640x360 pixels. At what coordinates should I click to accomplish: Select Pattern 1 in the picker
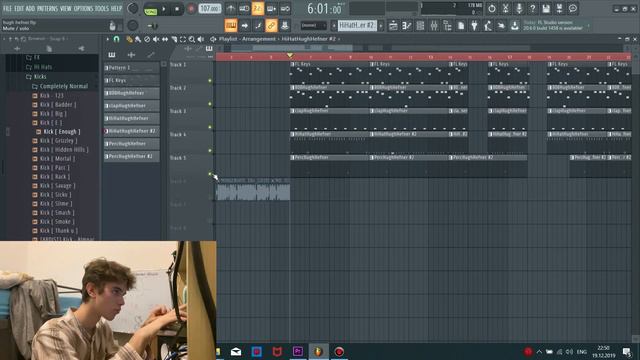131,68
